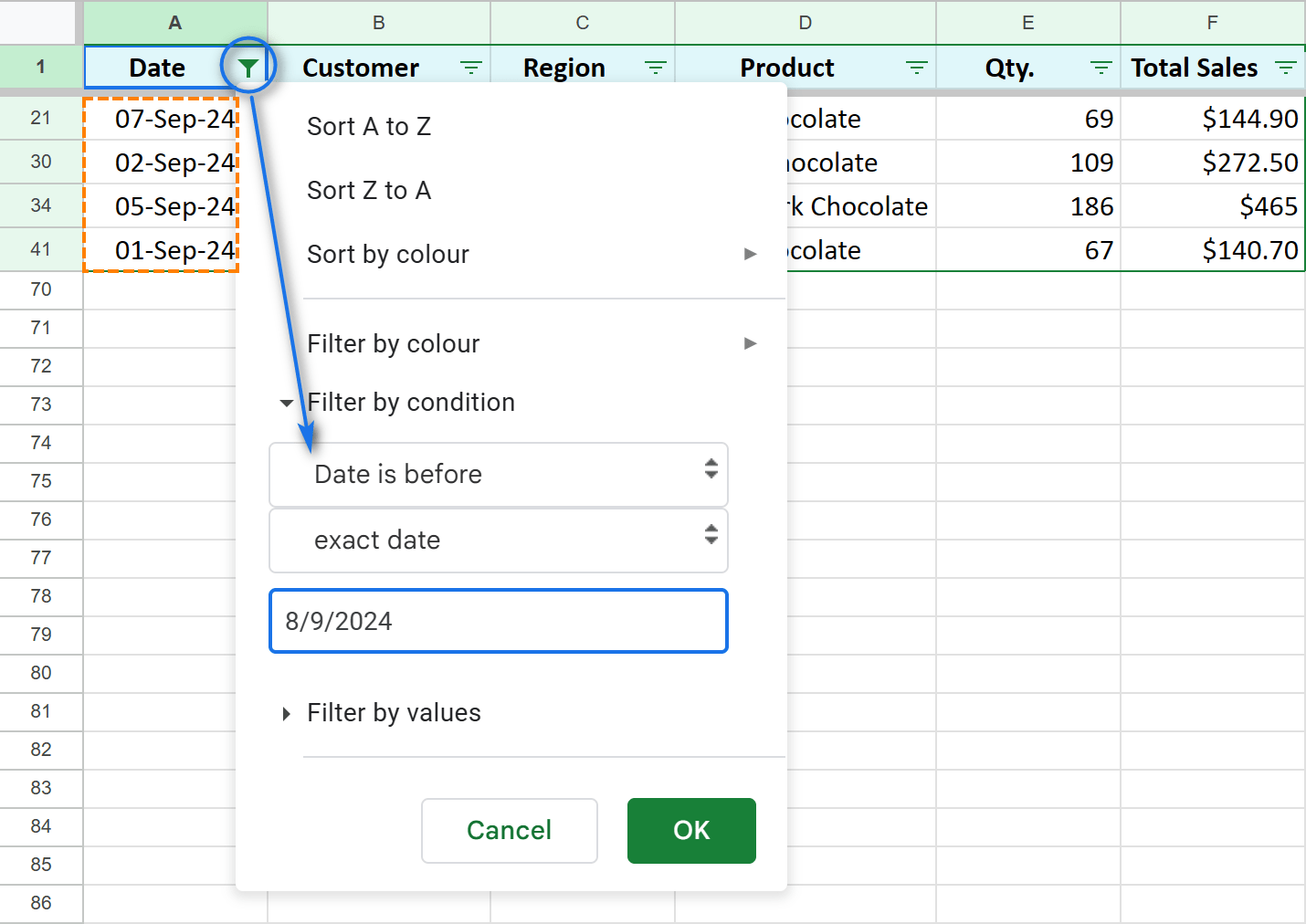Select row 41 header

tap(41, 249)
